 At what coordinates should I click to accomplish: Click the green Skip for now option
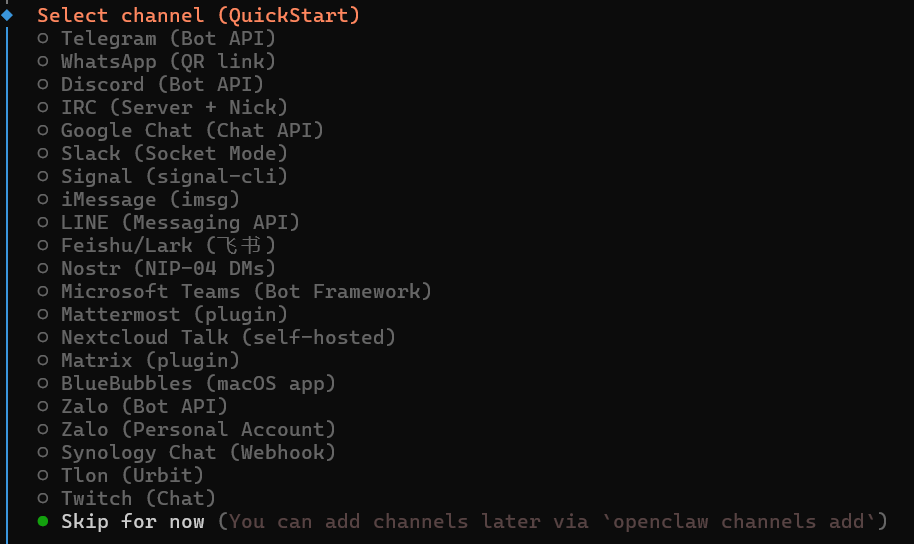point(132,522)
